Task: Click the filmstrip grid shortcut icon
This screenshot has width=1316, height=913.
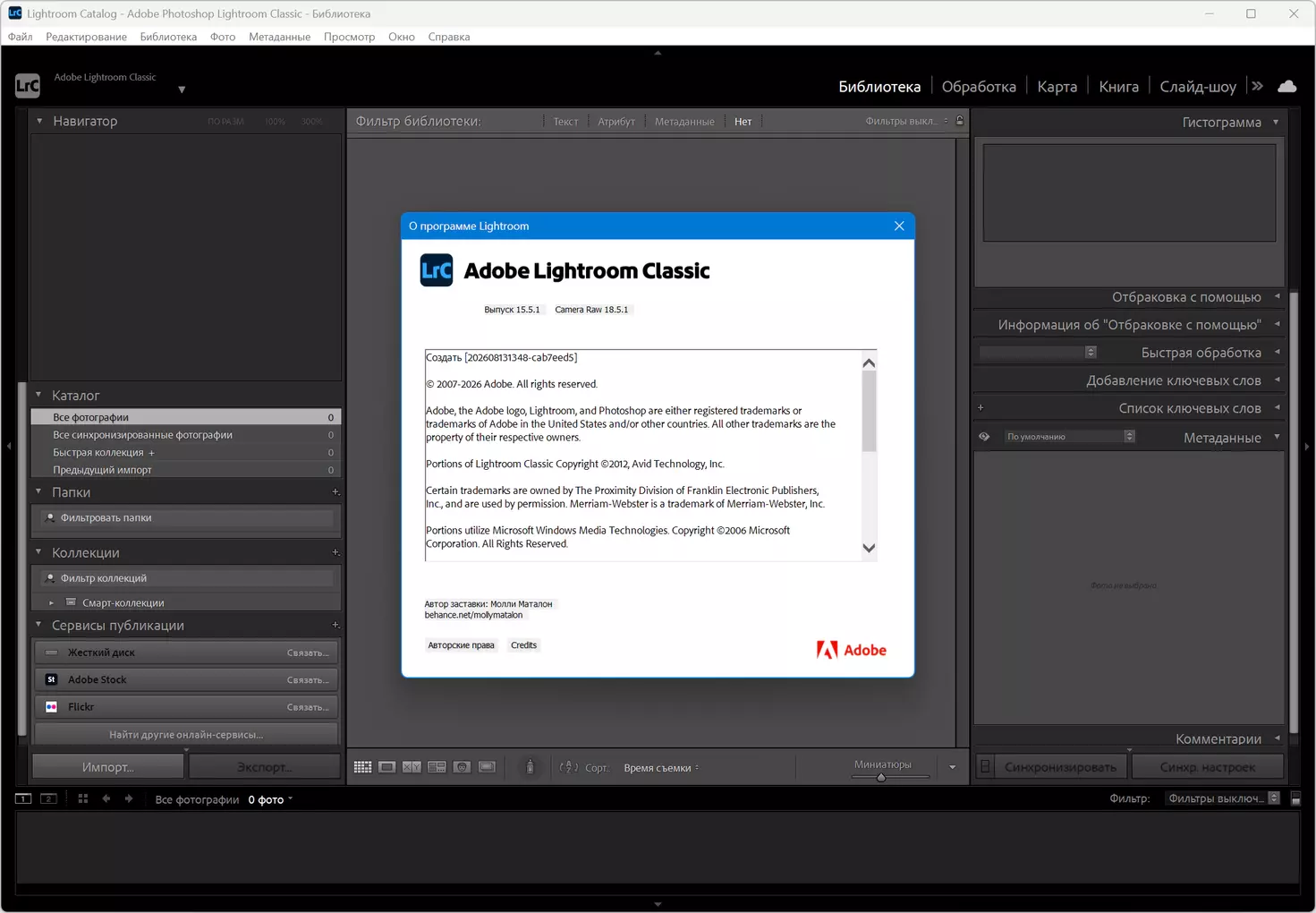Action: point(83,798)
